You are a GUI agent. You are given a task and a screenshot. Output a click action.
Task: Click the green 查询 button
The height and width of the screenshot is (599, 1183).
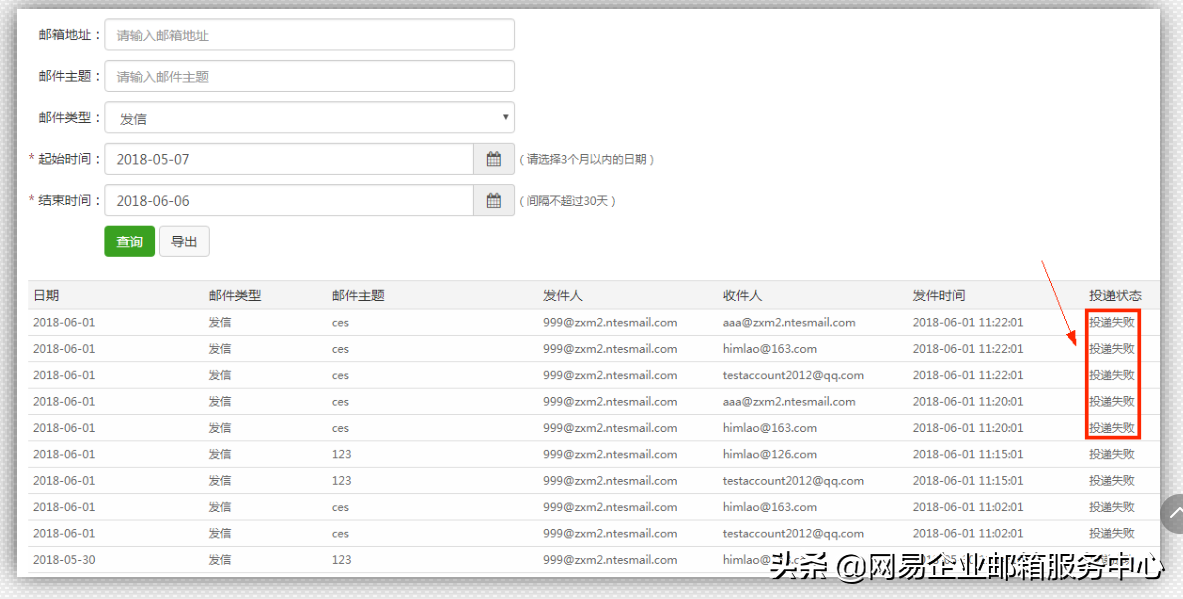[x=129, y=241]
